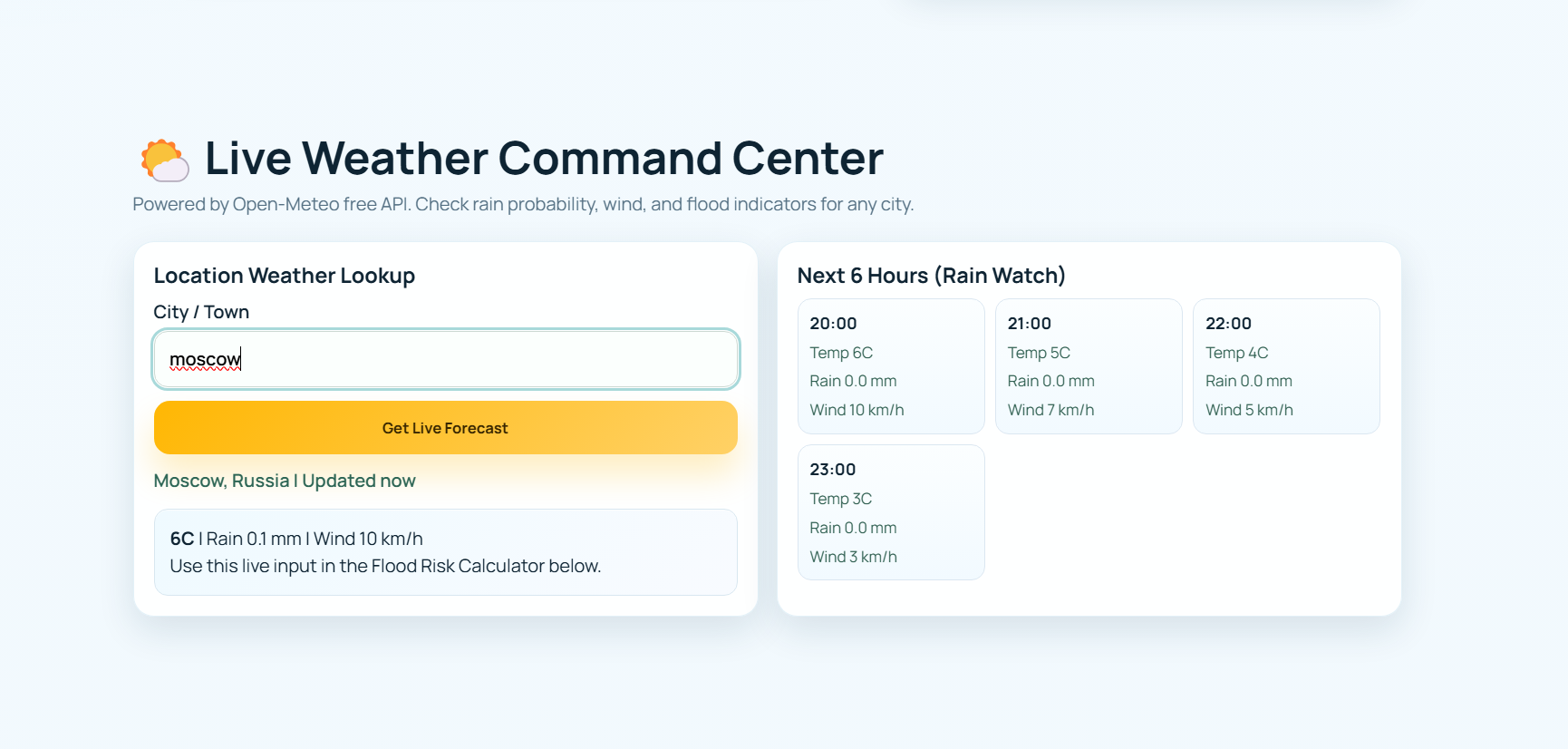The image size is (1568, 749).
Task: Click Rain 0.0 mm in the 21:00 card
Action: pyautogui.click(x=1051, y=381)
